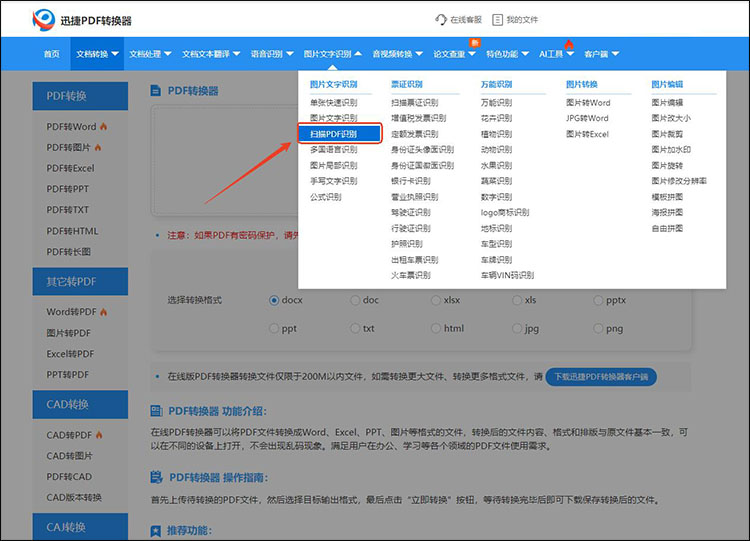Image resolution: width=750 pixels, height=541 pixels.
Task: Select the html format radio button
Action: click(x=436, y=329)
